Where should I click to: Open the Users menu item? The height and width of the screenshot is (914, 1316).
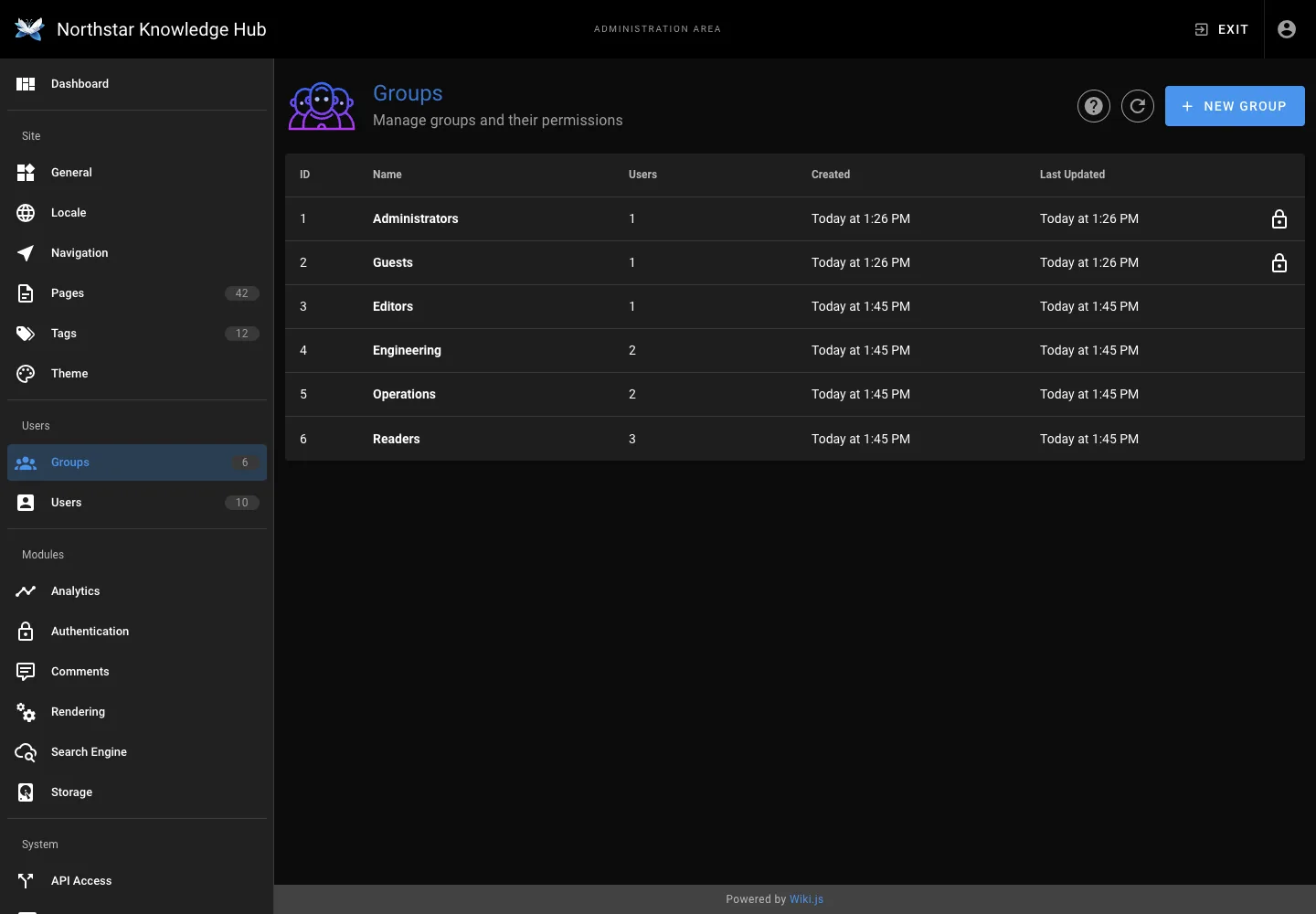tap(137, 503)
